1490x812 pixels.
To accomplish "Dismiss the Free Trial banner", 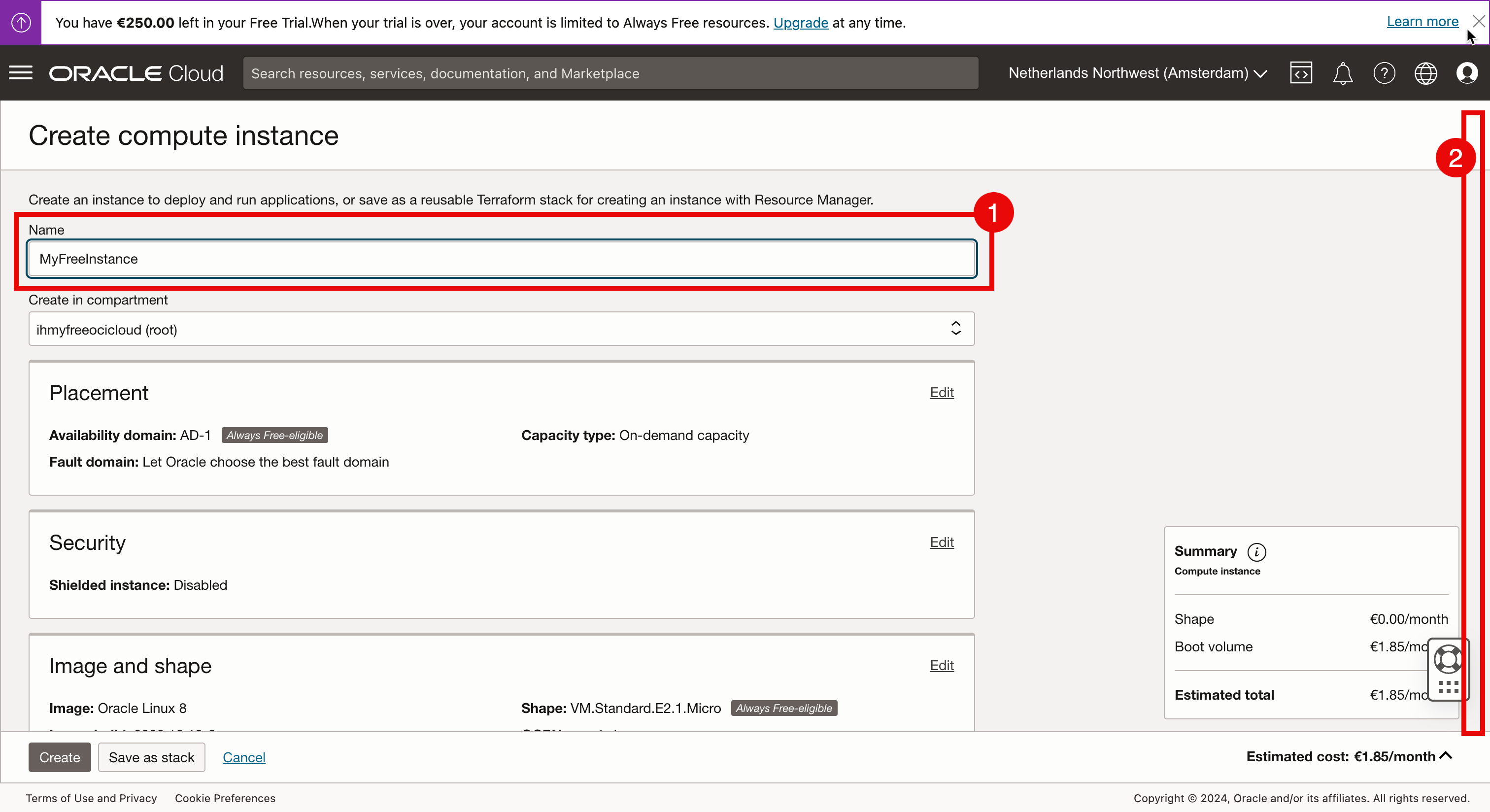I will pyautogui.click(x=1479, y=21).
